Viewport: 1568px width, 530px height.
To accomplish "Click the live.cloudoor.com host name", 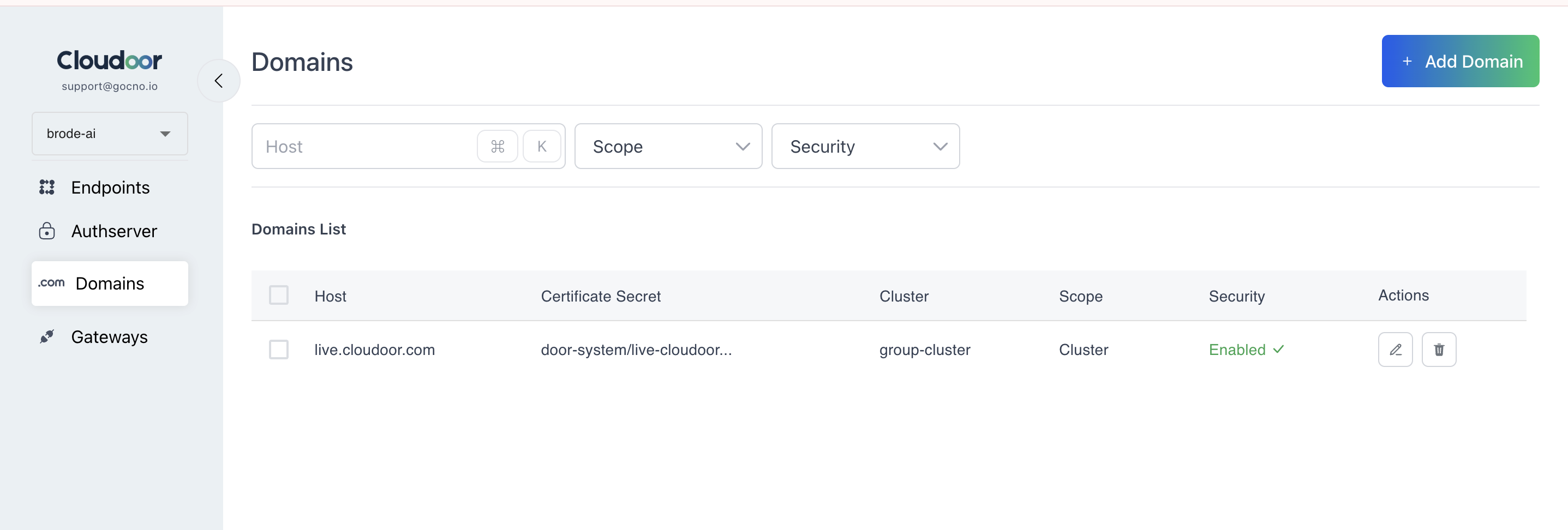I will point(374,350).
